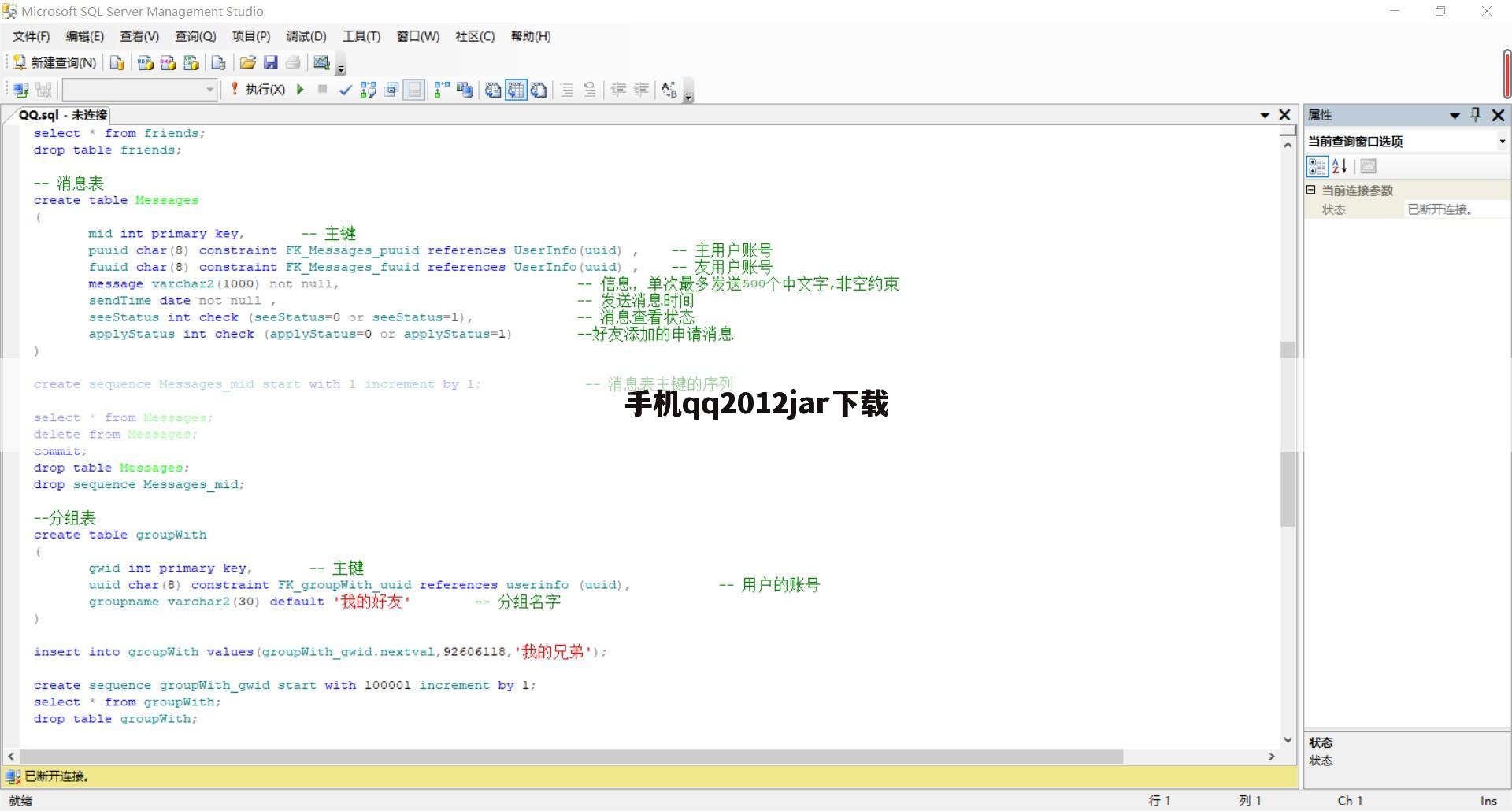Open the 工具(T) menu
The image size is (1512, 811).
[x=361, y=36]
